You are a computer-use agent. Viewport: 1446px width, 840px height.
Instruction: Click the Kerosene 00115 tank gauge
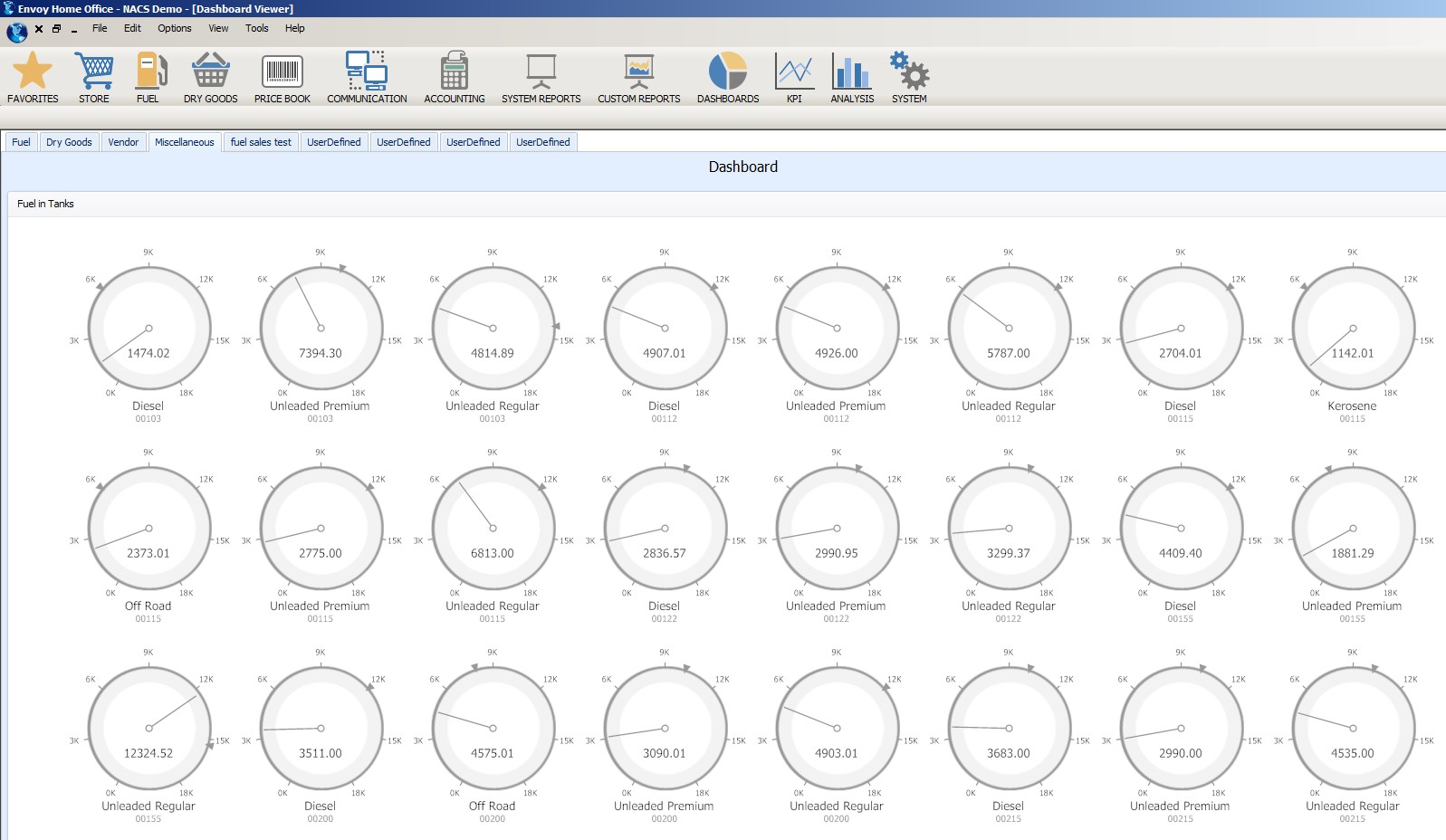pos(1352,329)
